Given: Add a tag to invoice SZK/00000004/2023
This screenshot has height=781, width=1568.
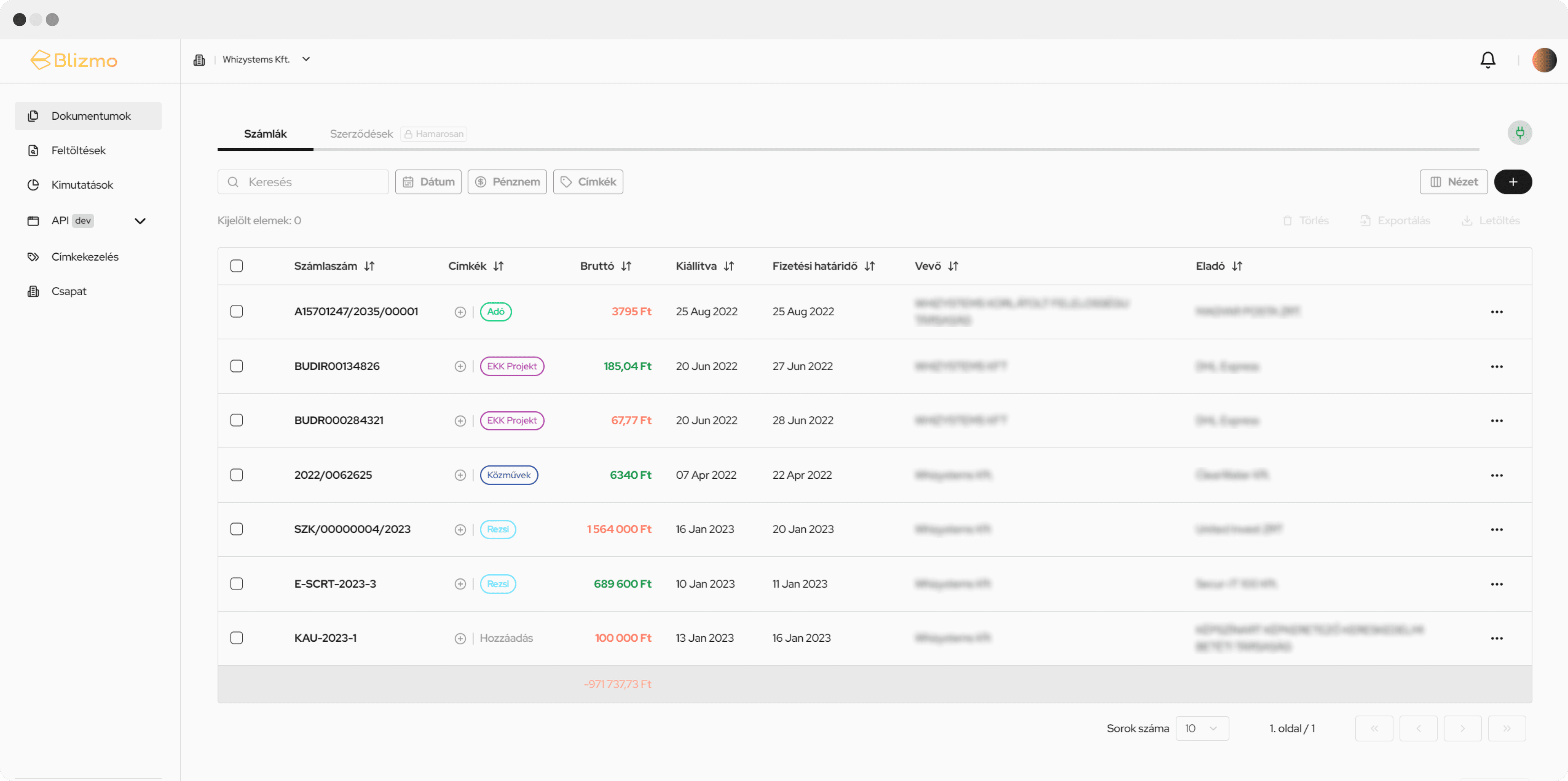Looking at the screenshot, I should click(x=460, y=530).
